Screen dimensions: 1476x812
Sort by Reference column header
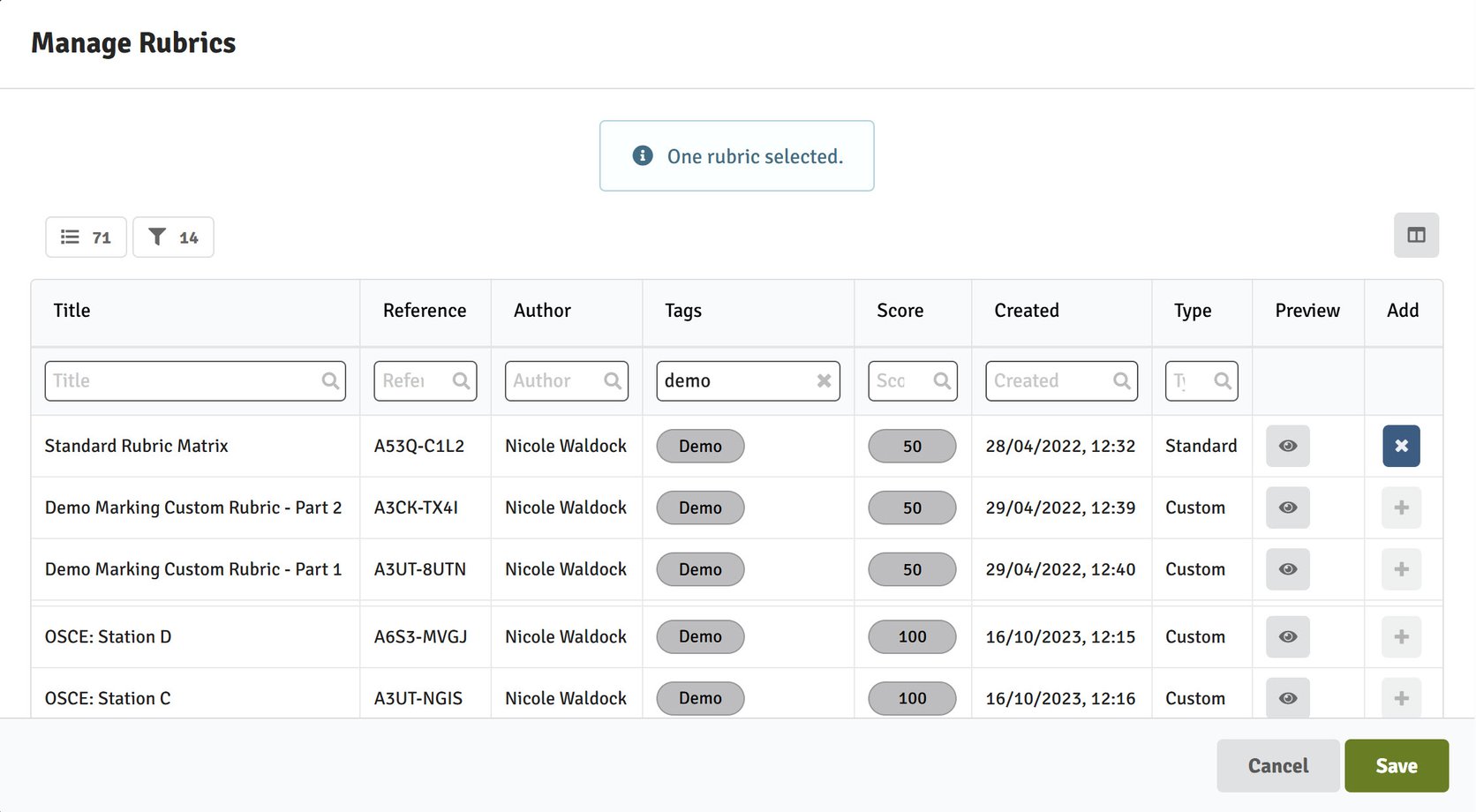[425, 311]
